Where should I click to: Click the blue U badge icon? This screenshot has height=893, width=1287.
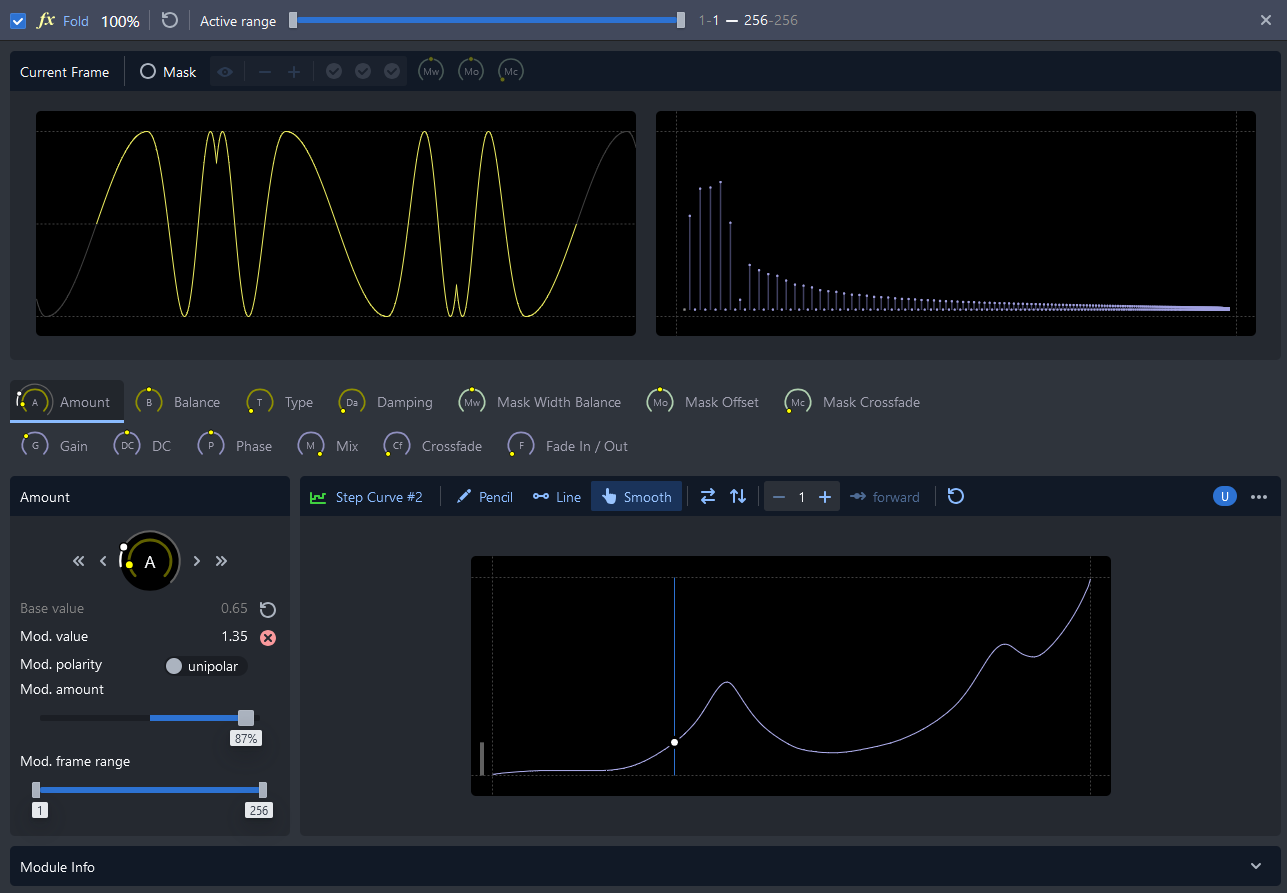coord(1224,497)
